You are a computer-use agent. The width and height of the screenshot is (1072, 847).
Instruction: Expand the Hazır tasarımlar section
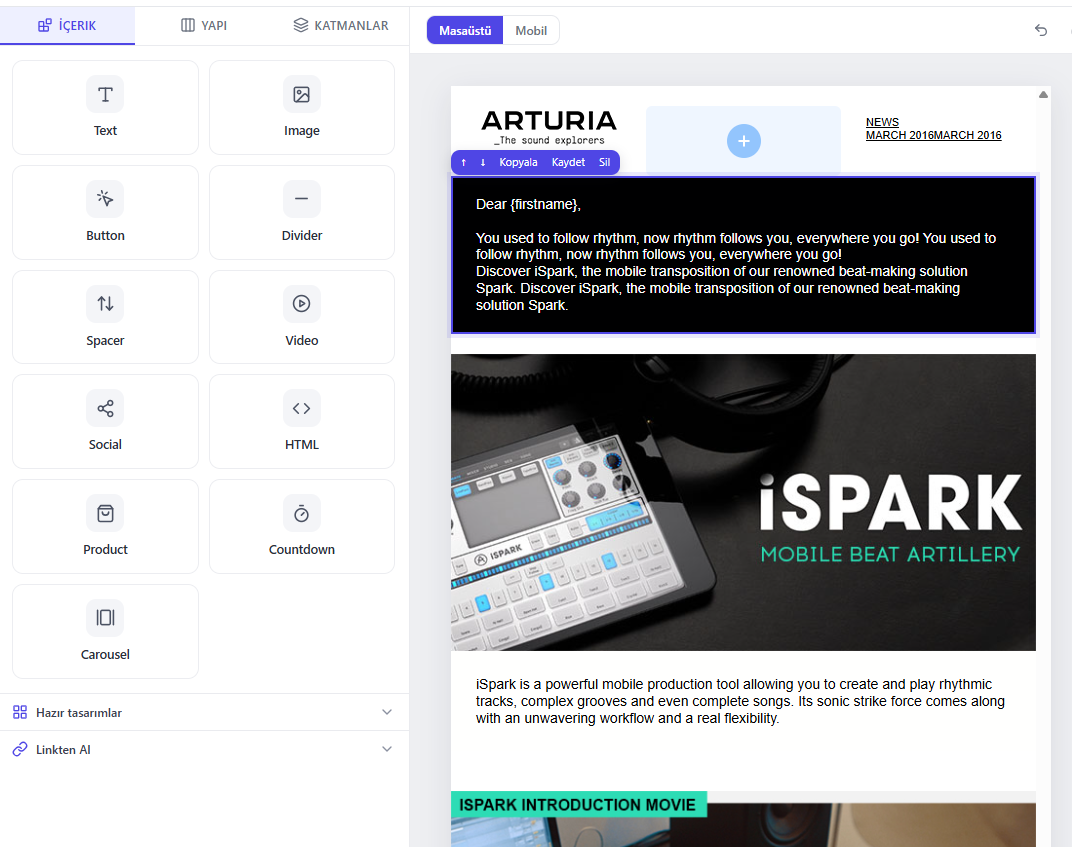tap(204, 712)
